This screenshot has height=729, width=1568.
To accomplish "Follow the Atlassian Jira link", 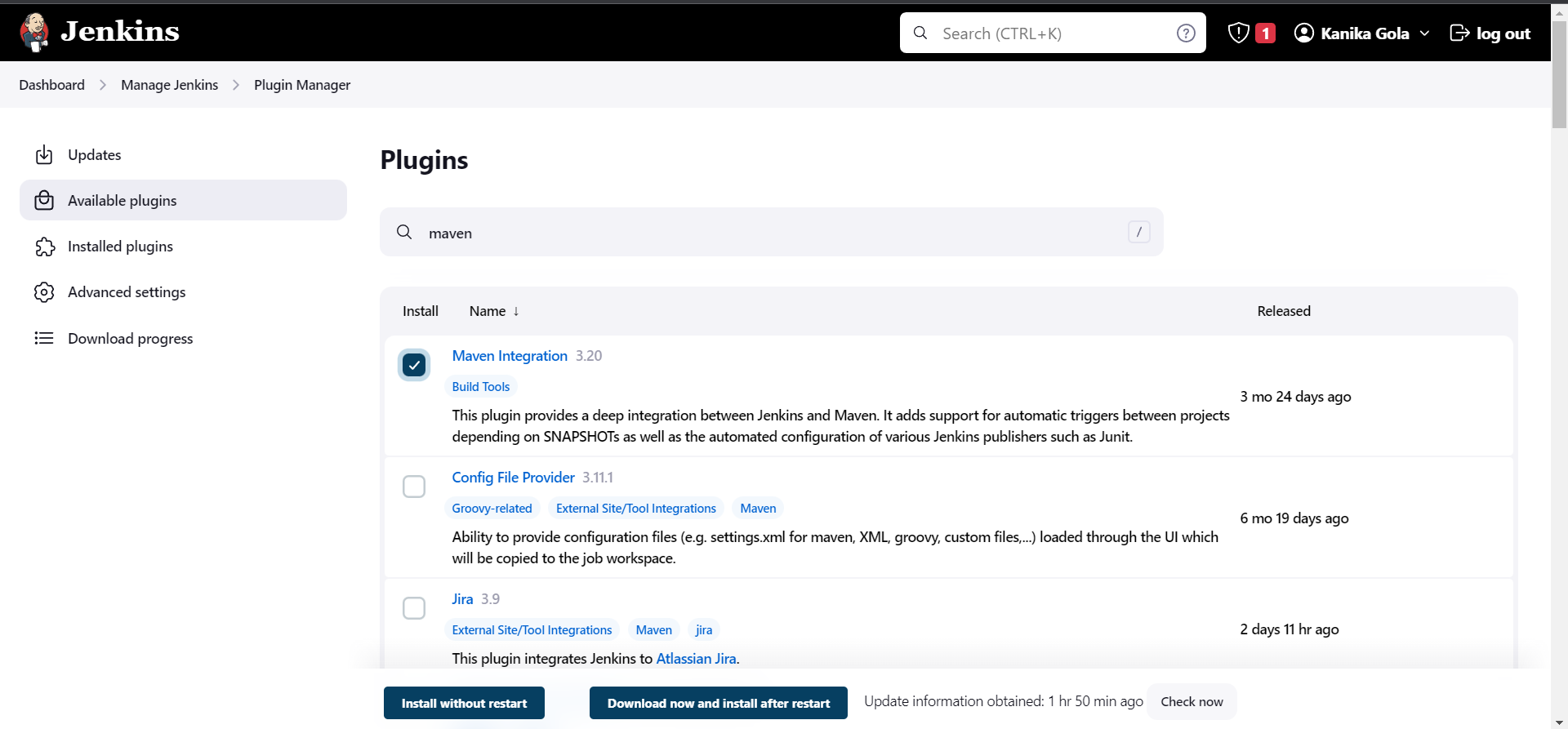I will [x=696, y=659].
